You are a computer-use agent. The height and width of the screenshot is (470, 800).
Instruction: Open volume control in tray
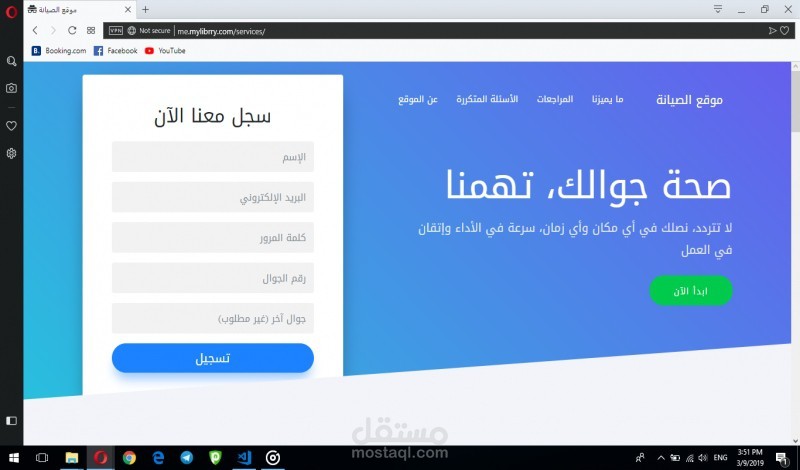tap(703, 458)
